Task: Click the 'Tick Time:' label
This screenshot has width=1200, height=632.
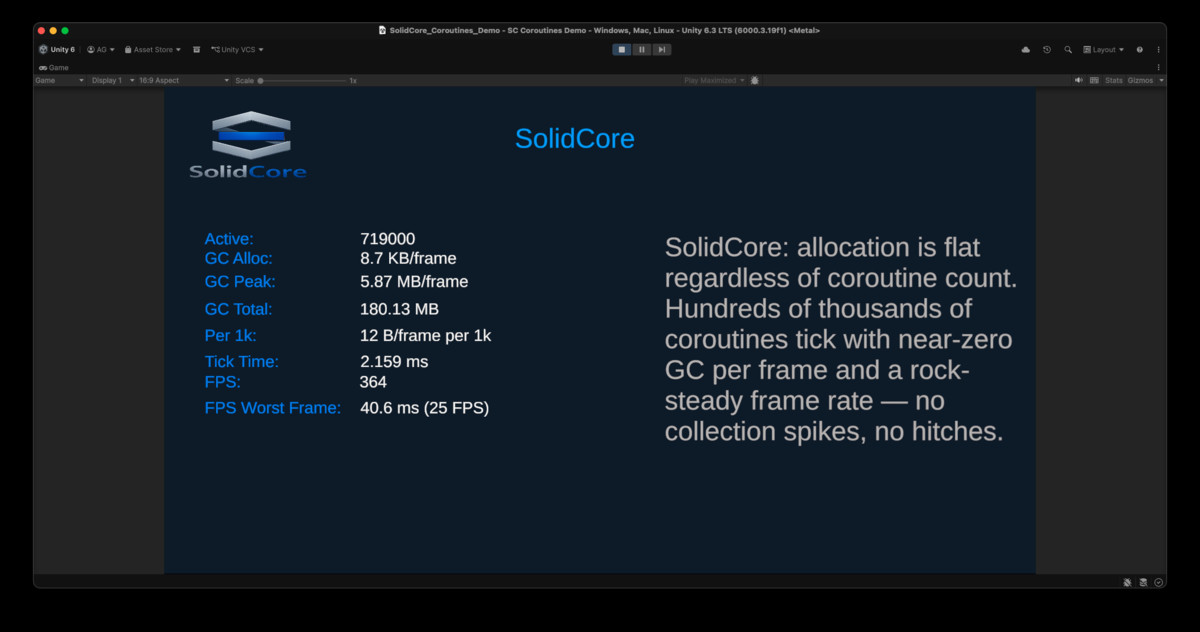Action: pyautogui.click(x=241, y=362)
